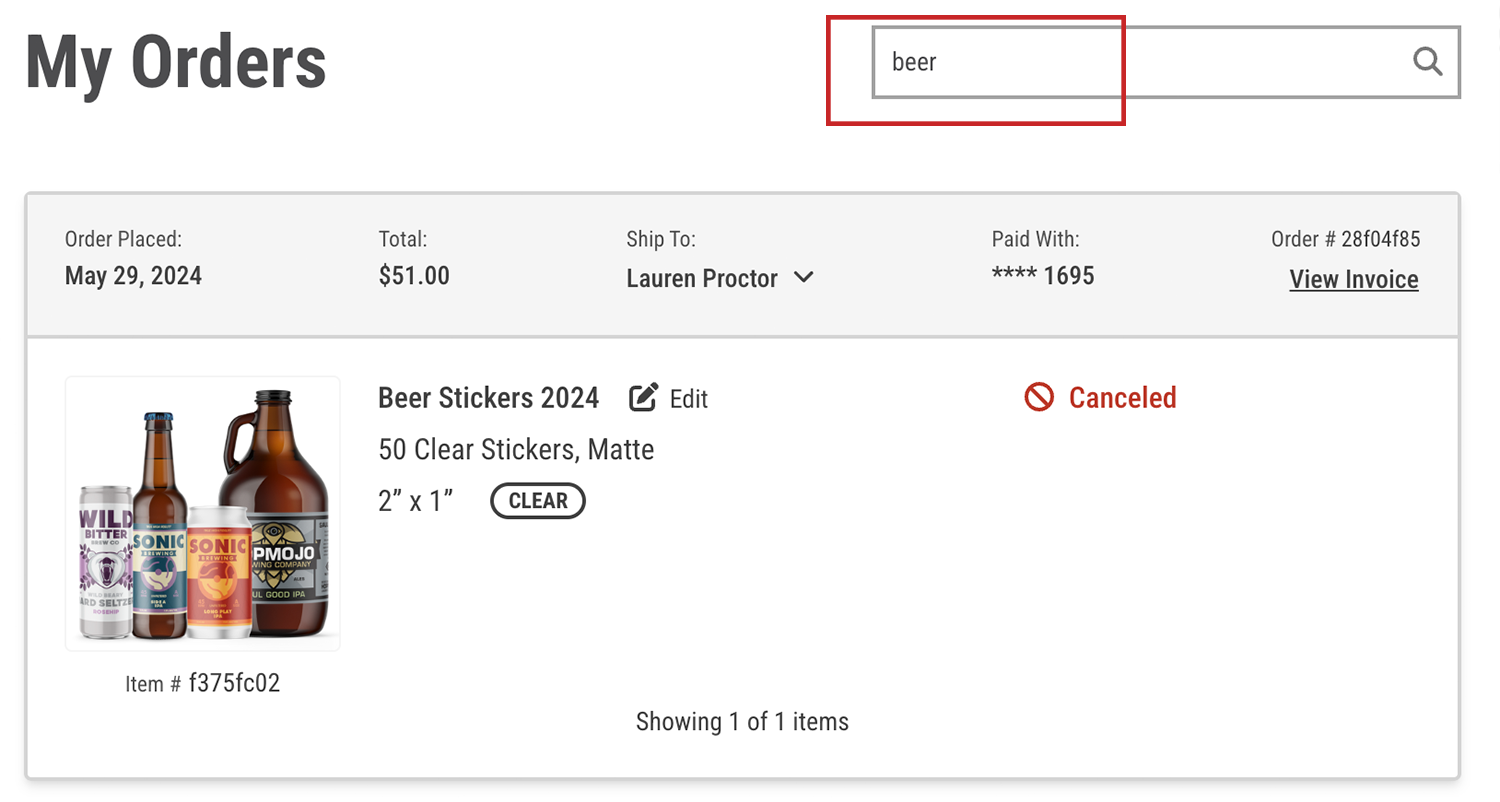The height and width of the screenshot is (802, 1500).
Task: Click the Canceled status label
Action: tap(1122, 398)
